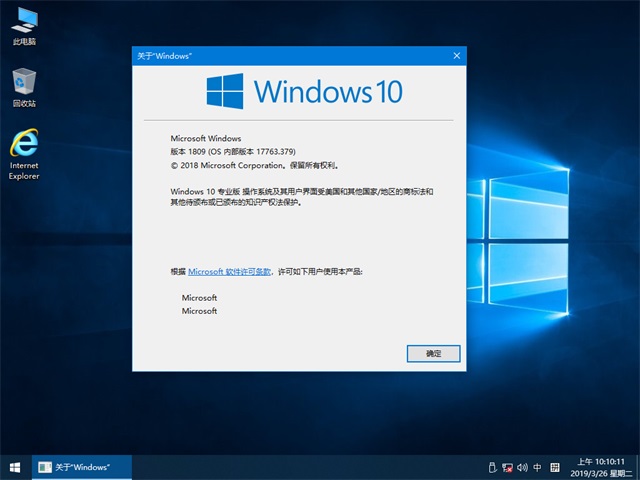Click the first Microsoft licensee name

pos(199,298)
